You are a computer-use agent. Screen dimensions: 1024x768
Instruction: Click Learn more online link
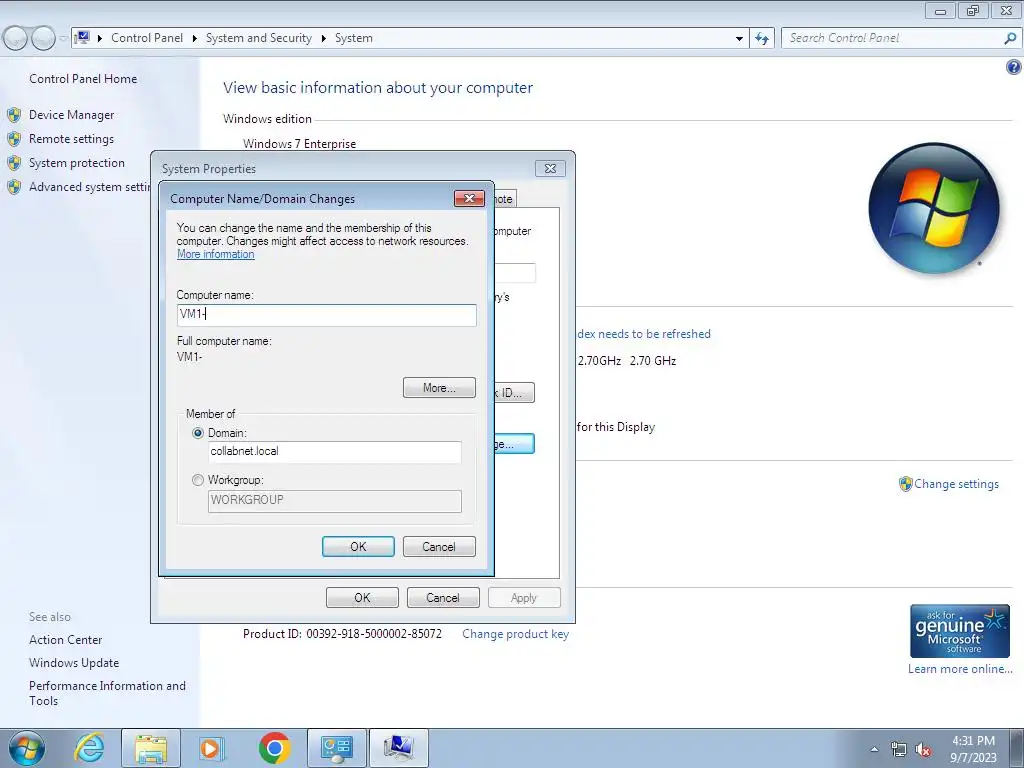[x=960, y=669]
